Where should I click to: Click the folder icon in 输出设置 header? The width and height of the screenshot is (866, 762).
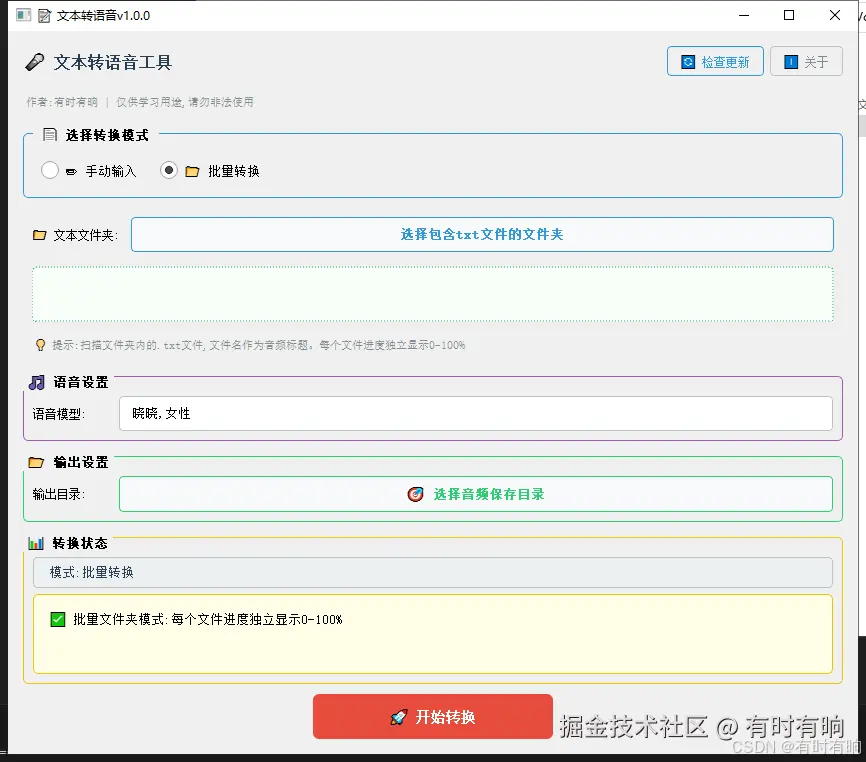(x=38, y=461)
